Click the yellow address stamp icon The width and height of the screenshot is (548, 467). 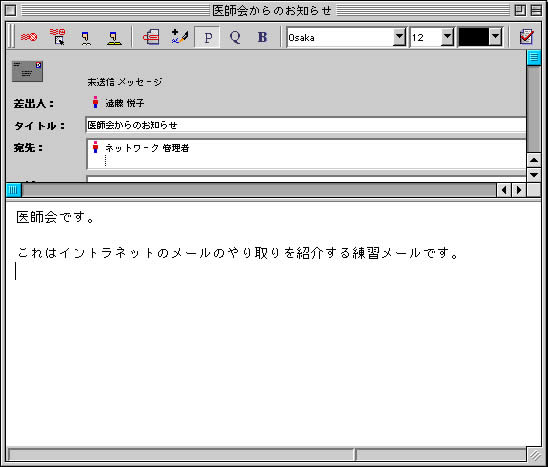(114, 38)
